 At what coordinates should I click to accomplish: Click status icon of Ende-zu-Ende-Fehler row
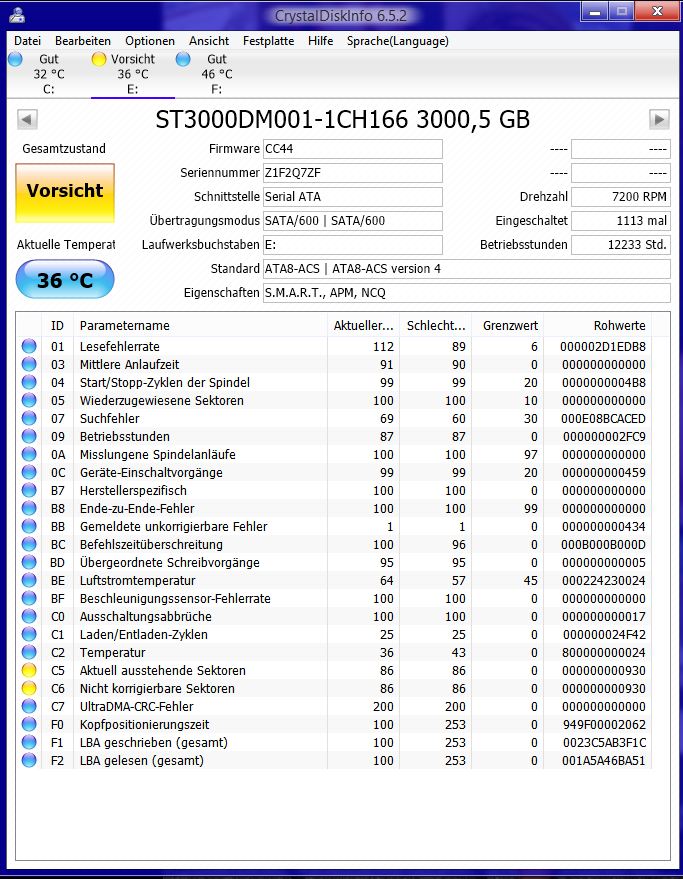point(29,508)
